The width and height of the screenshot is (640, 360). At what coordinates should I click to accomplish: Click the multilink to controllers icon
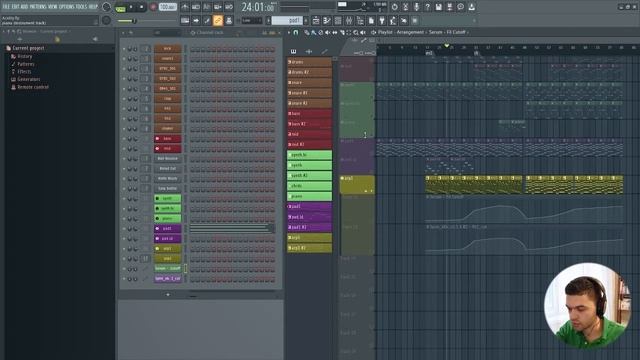coord(229,20)
